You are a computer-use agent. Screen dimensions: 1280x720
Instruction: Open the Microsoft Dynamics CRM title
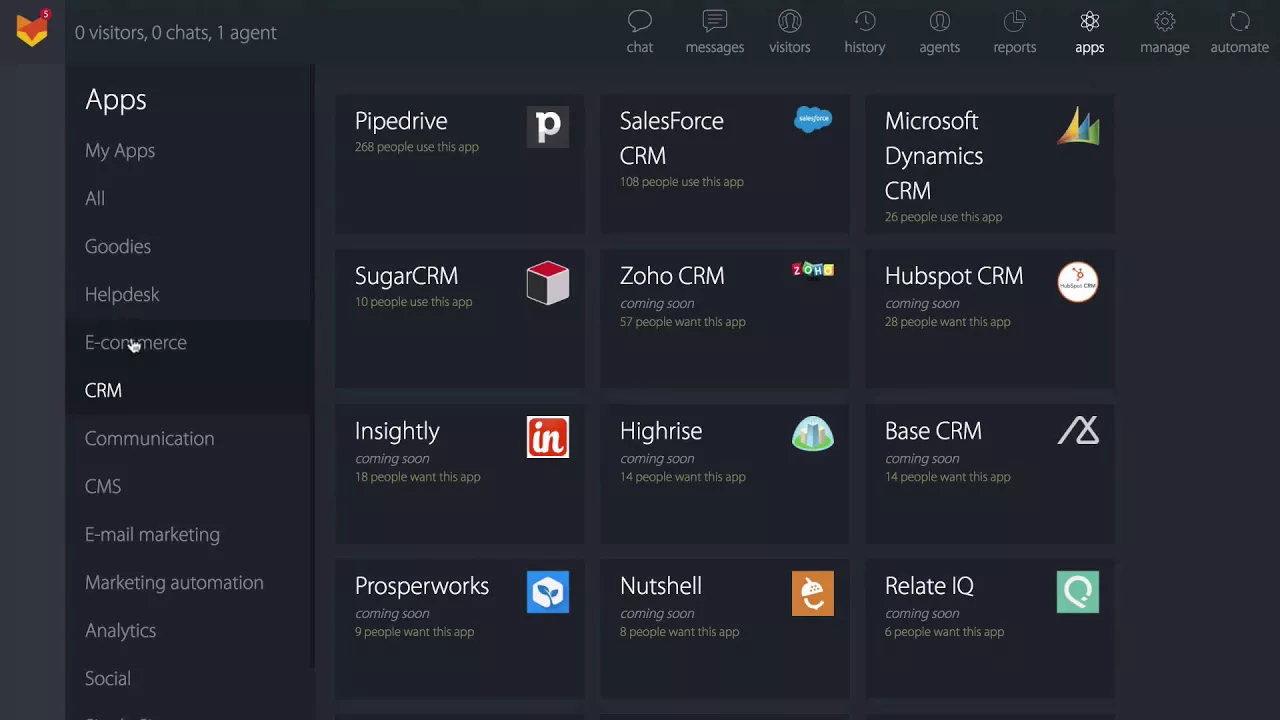point(934,156)
